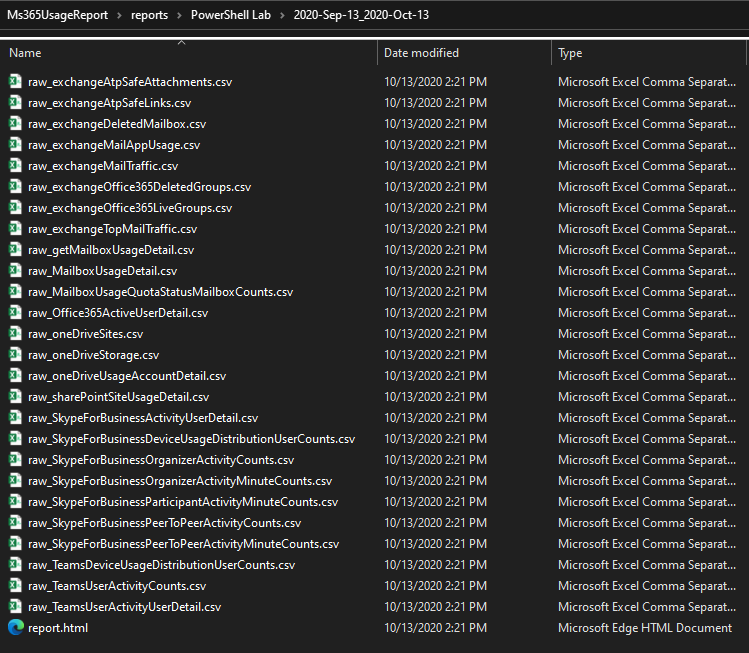The width and height of the screenshot is (749, 653).
Task: Click the Excel icon of raw_exchangeTopMailTraffic.csv
Action: [15, 228]
